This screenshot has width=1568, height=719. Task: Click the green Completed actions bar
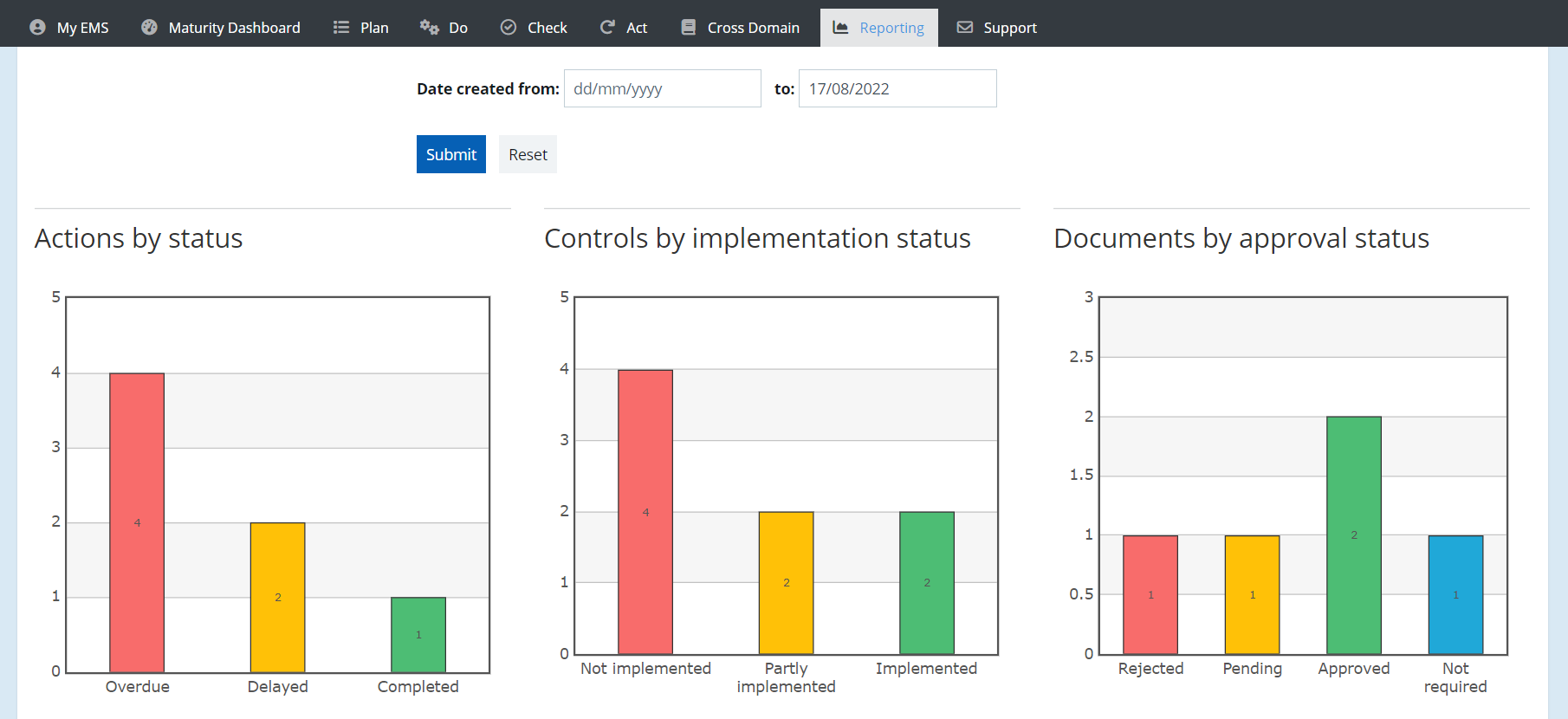point(418,634)
